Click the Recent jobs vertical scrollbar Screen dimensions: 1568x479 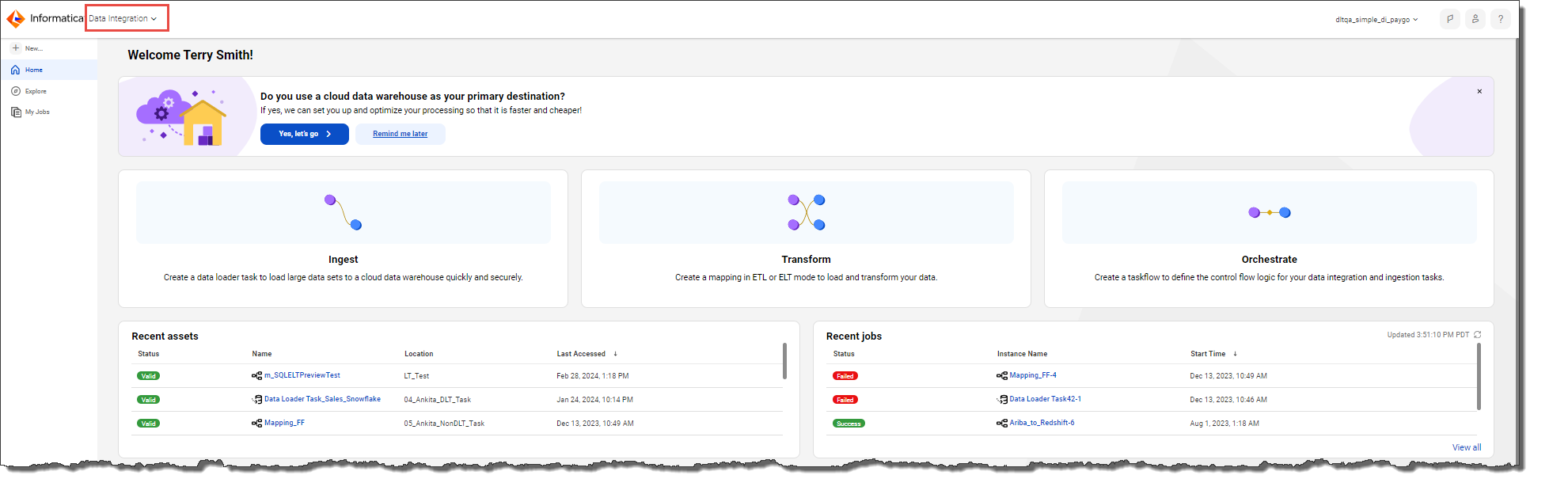(x=1479, y=376)
